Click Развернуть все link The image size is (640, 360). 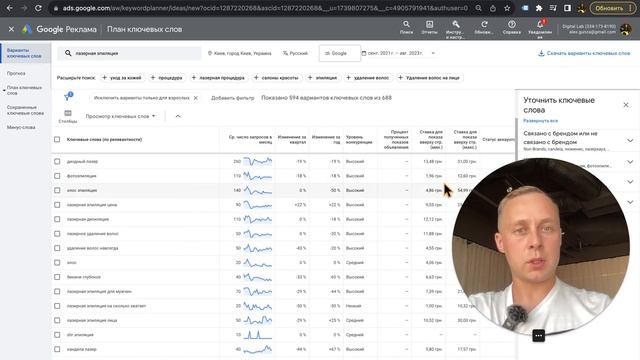coord(540,121)
